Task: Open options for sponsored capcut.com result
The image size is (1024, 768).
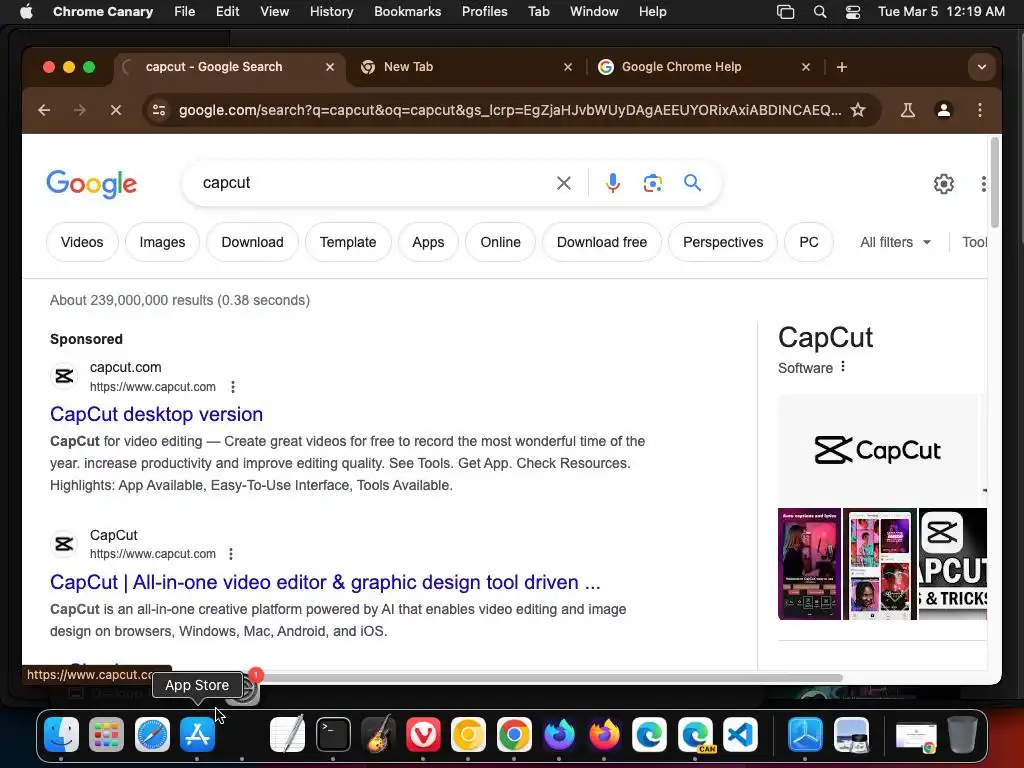Action: click(x=232, y=387)
